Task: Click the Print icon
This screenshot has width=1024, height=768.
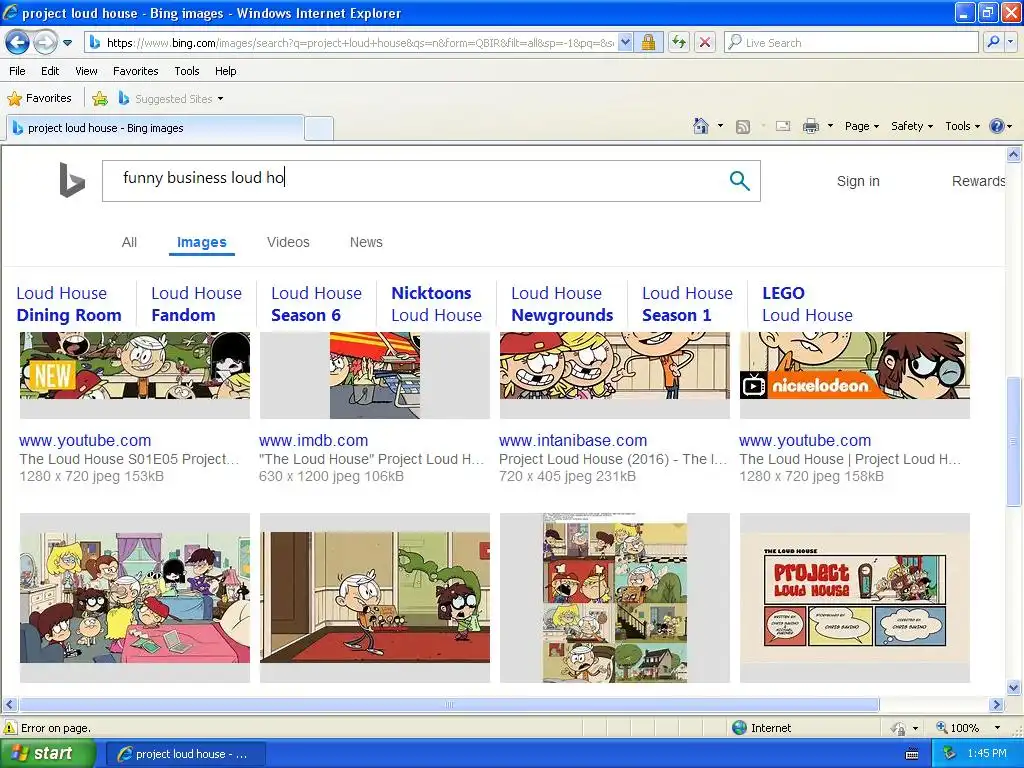Action: (x=810, y=126)
